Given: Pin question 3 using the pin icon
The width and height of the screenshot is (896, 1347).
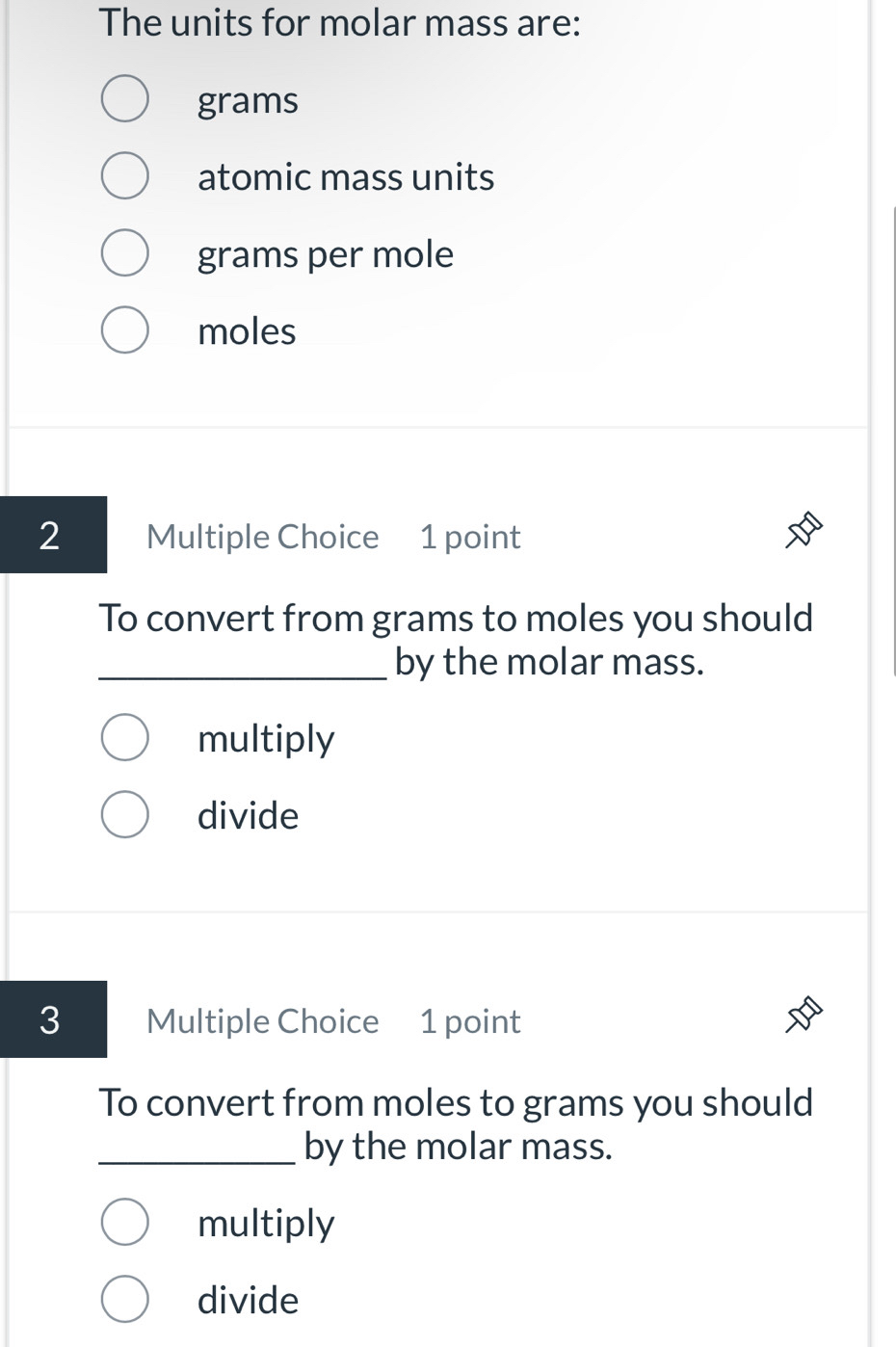Looking at the screenshot, I should (805, 1015).
